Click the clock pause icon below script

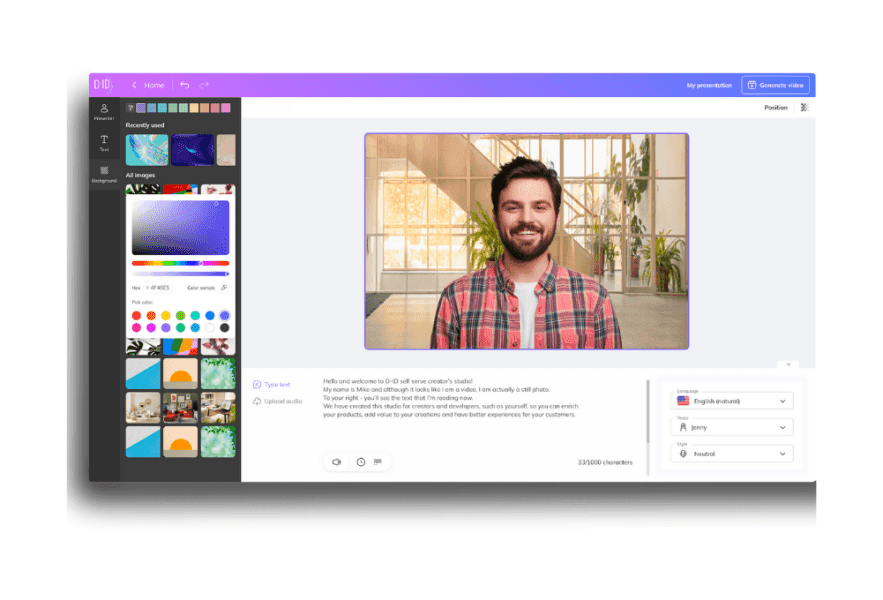pyautogui.click(x=361, y=462)
